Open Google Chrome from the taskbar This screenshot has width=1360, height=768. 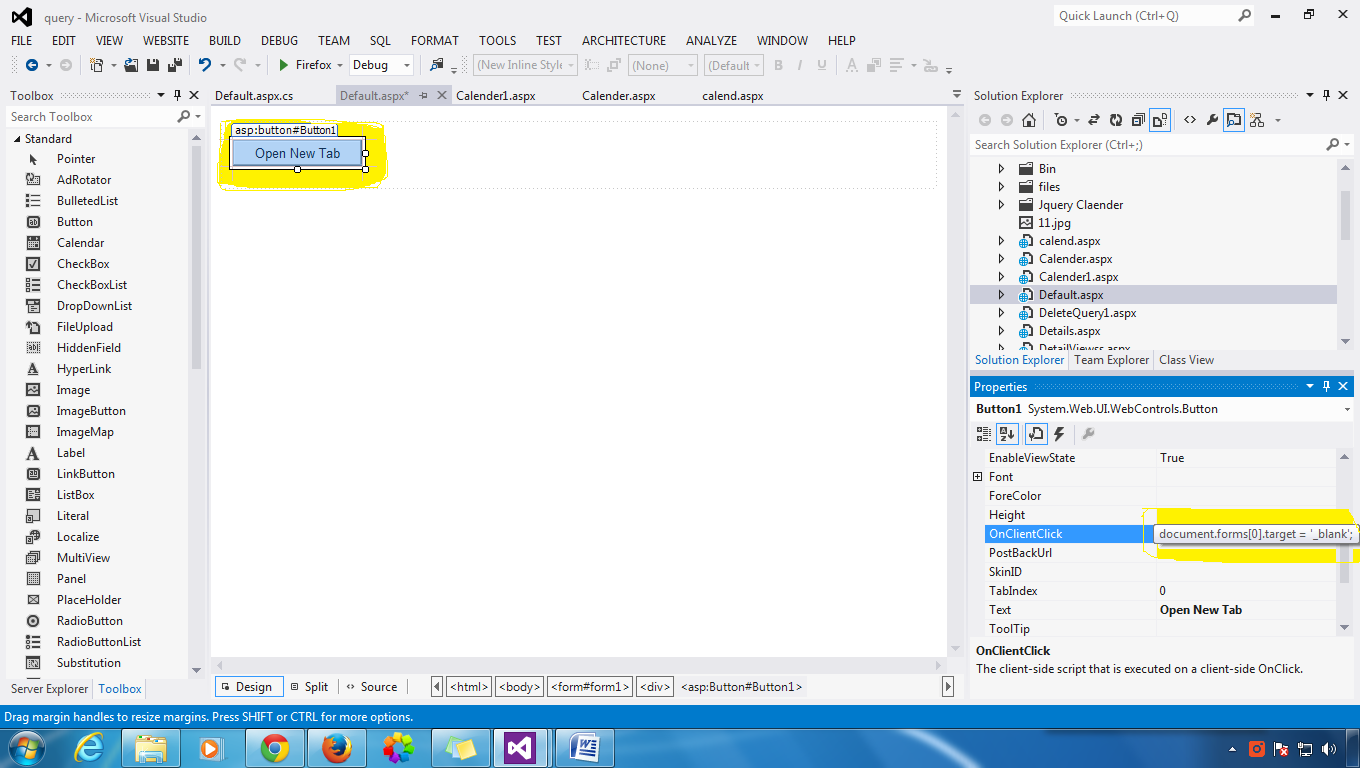275,748
